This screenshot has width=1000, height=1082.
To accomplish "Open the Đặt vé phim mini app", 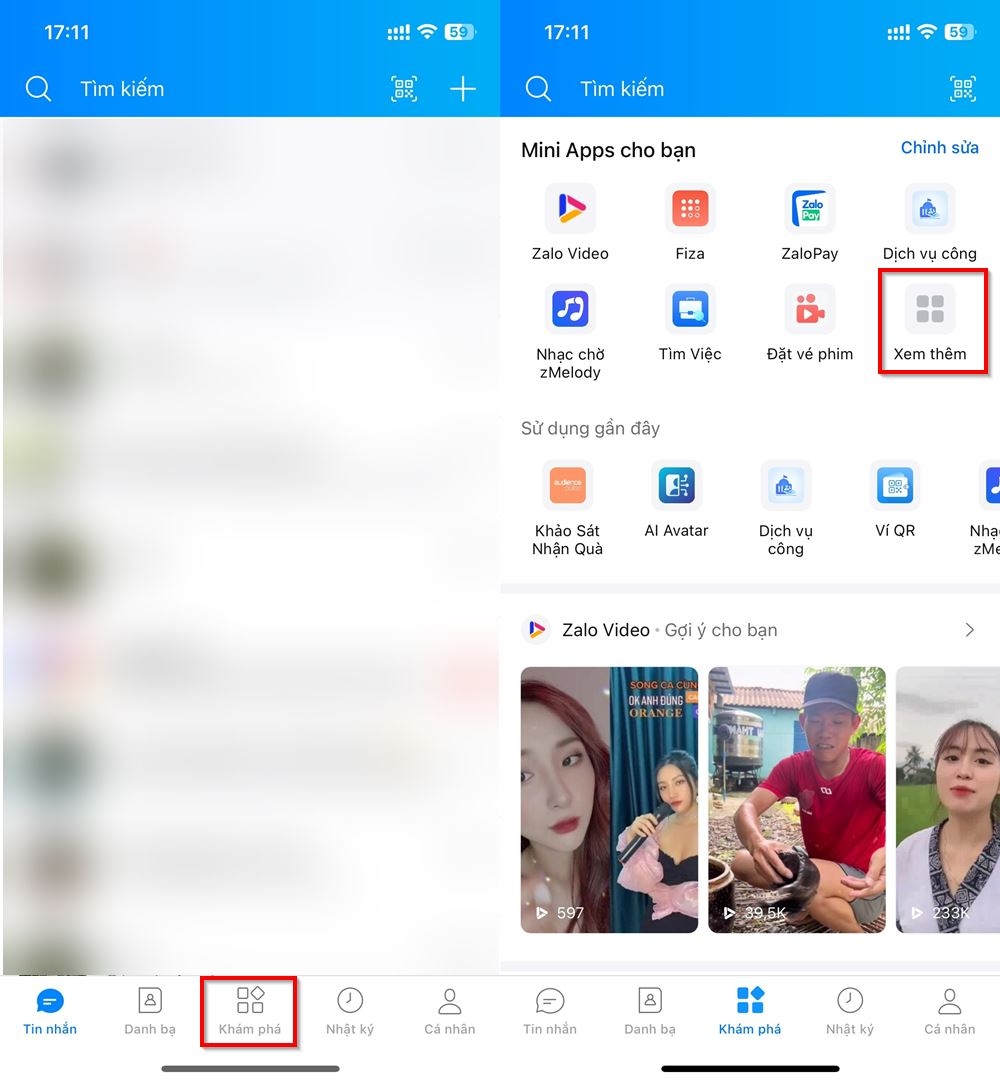I will 810,323.
